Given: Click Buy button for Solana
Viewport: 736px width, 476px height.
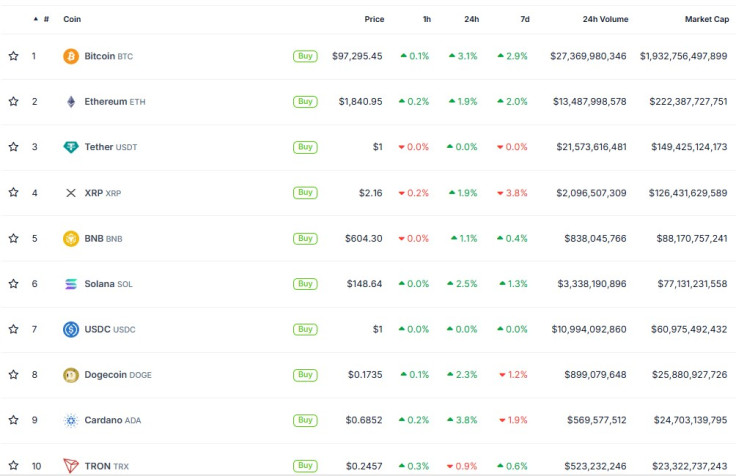Looking at the screenshot, I should click(305, 284).
